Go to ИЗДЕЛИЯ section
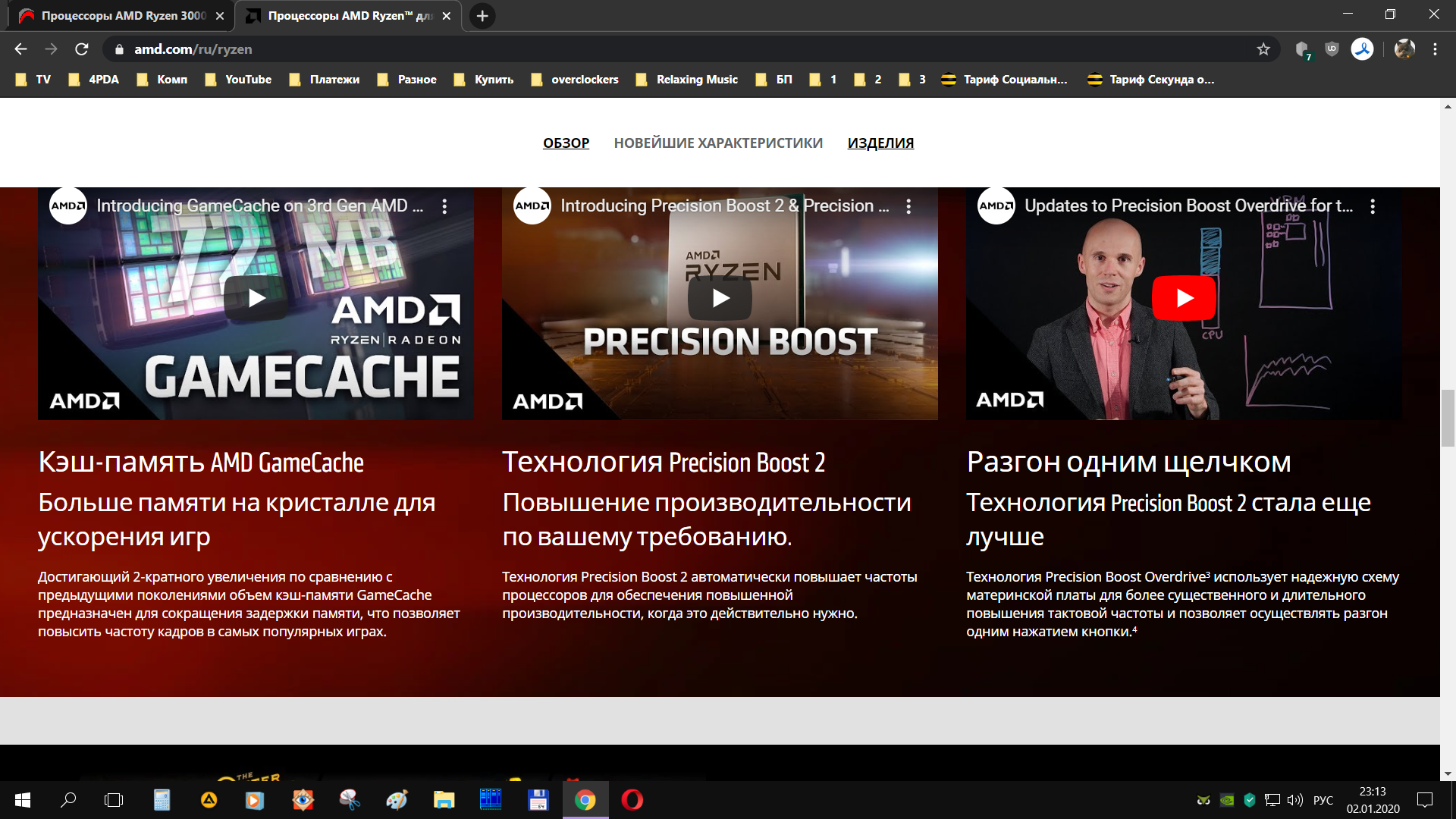Viewport: 1456px width, 819px height. coord(880,143)
